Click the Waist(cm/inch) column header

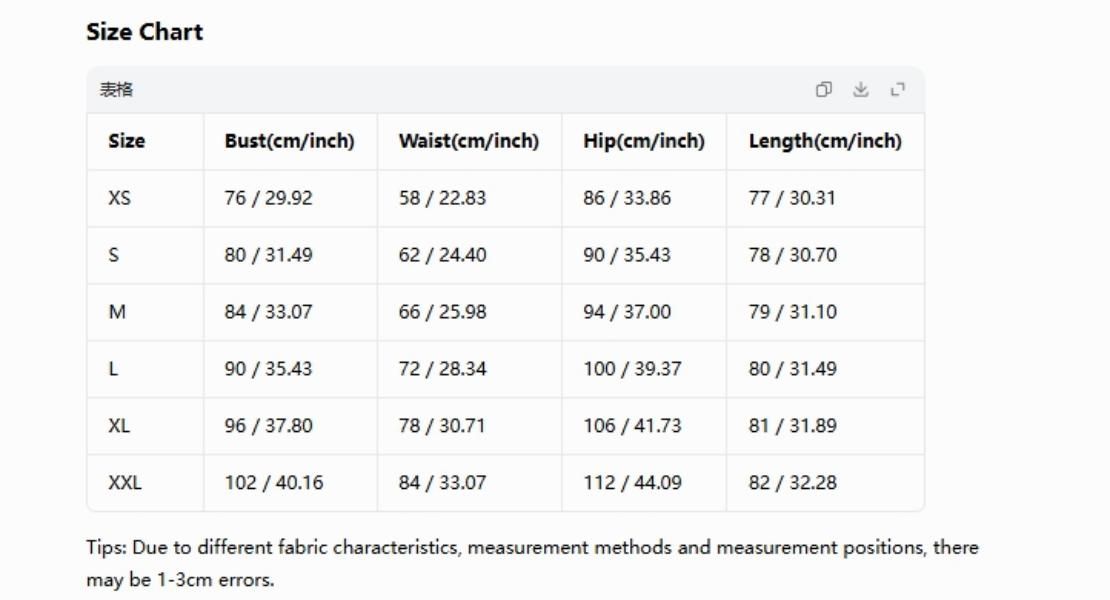[469, 141]
